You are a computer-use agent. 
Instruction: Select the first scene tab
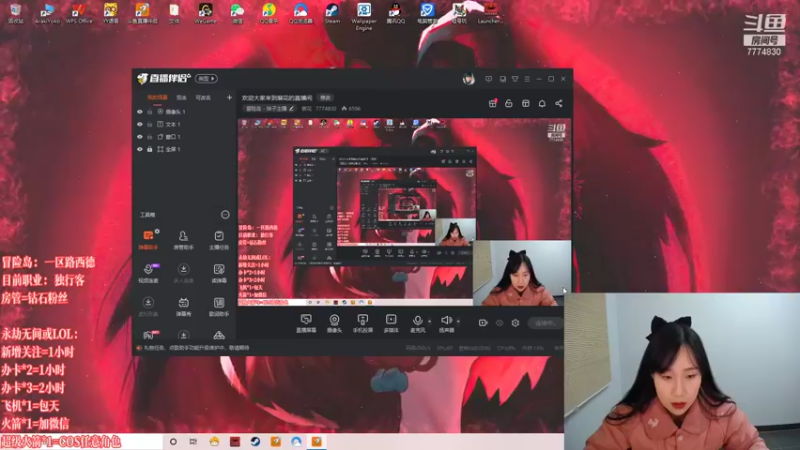point(157,97)
